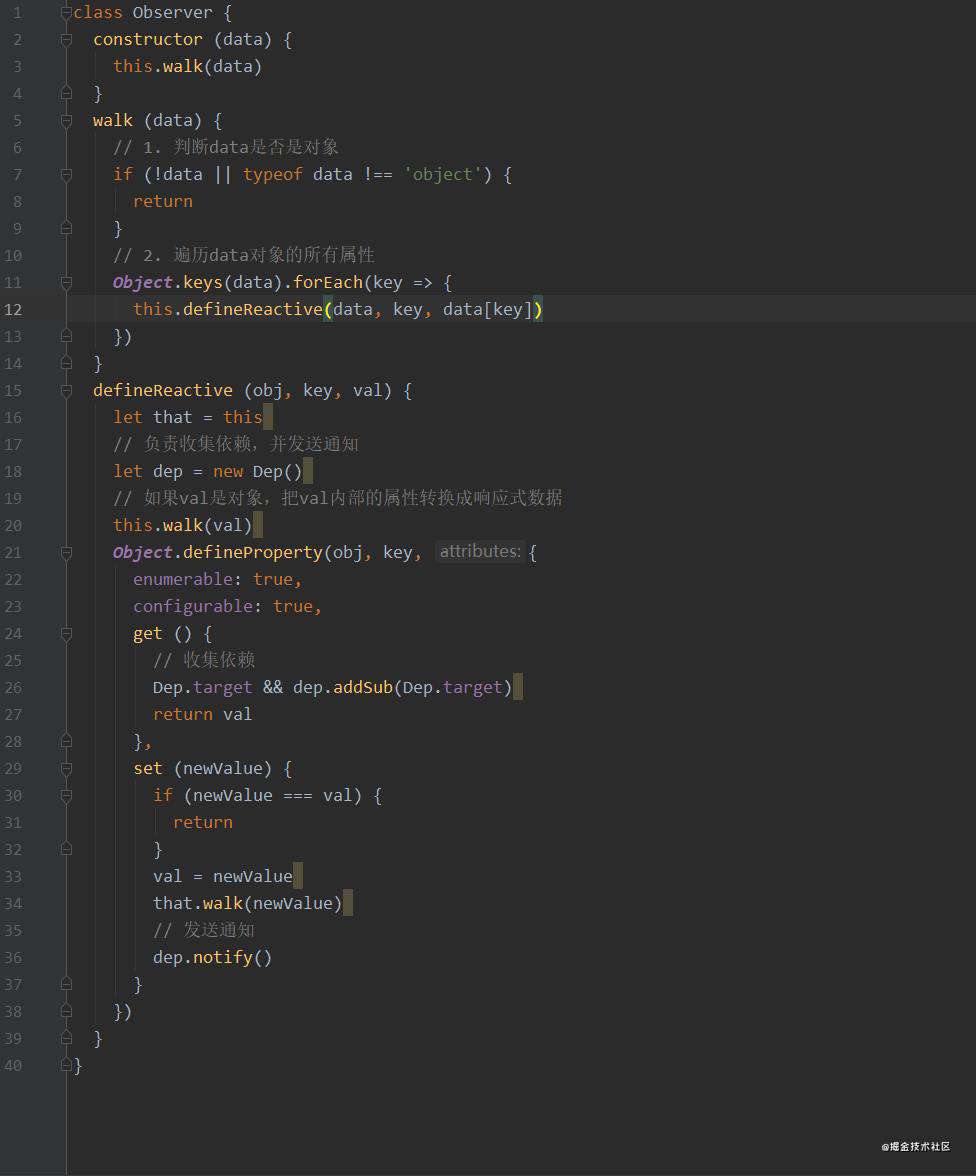Click line number 3 in the gutter
The height and width of the screenshot is (1176, 976).
pyautogui.click(x=17, y=67)
